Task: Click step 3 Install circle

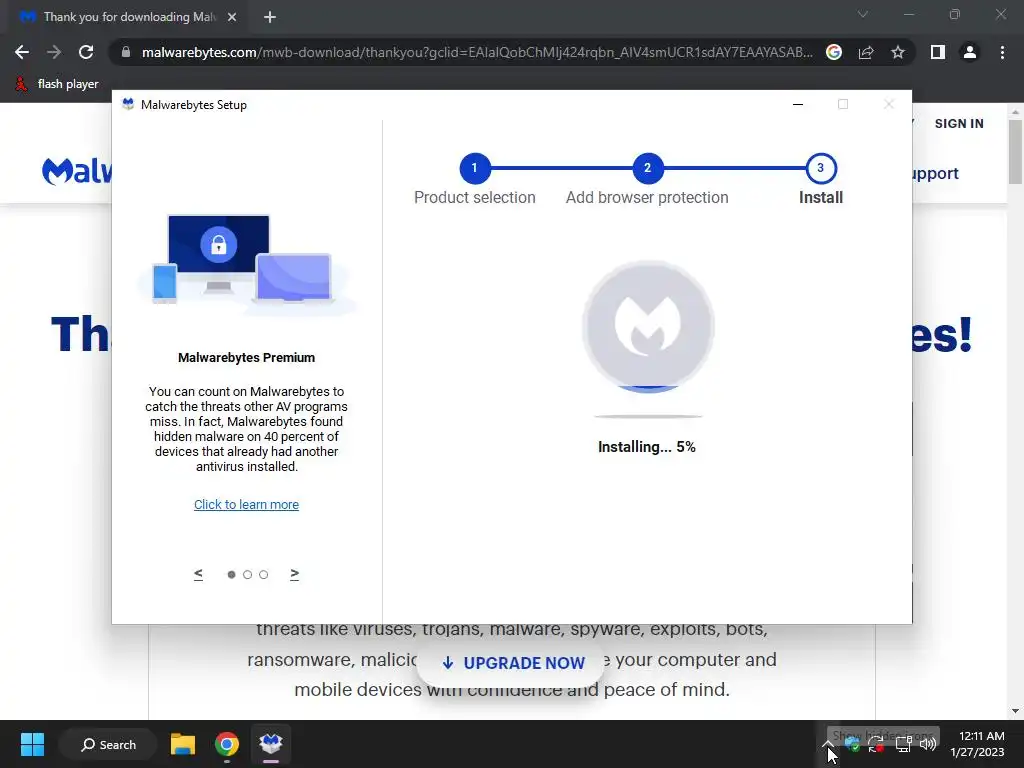Action: pos(821,168)
